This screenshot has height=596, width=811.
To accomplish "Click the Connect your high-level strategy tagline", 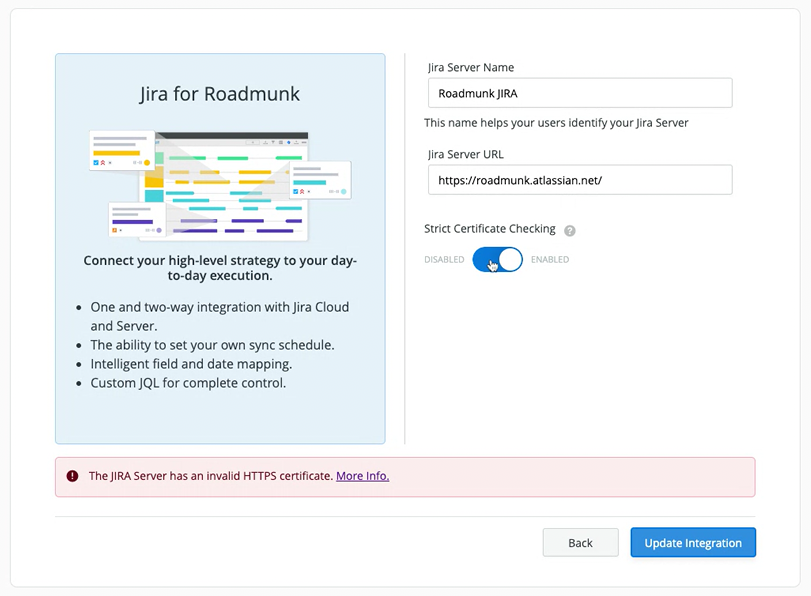I will point(220,268).
